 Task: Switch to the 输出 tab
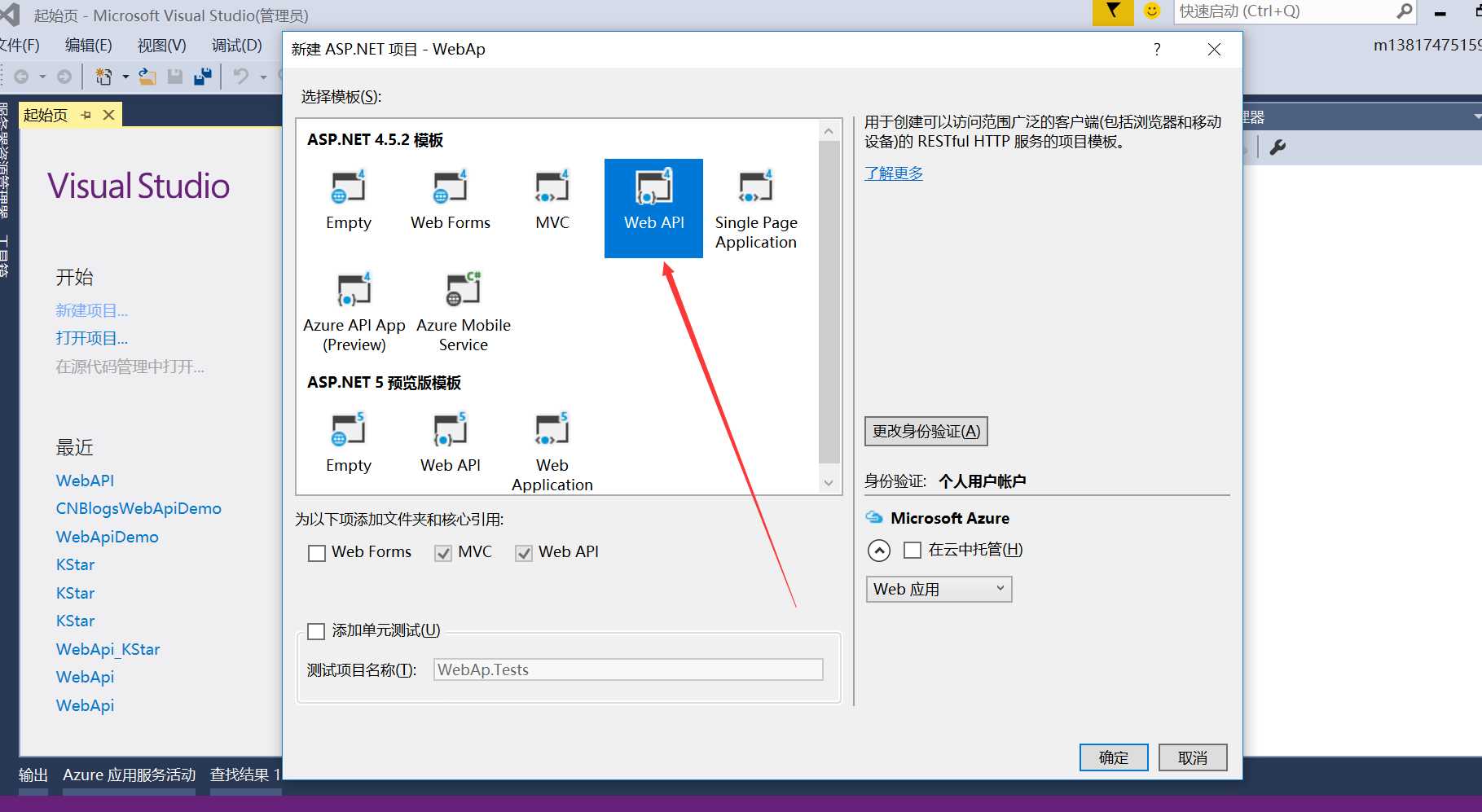click(x=33, y=775)
